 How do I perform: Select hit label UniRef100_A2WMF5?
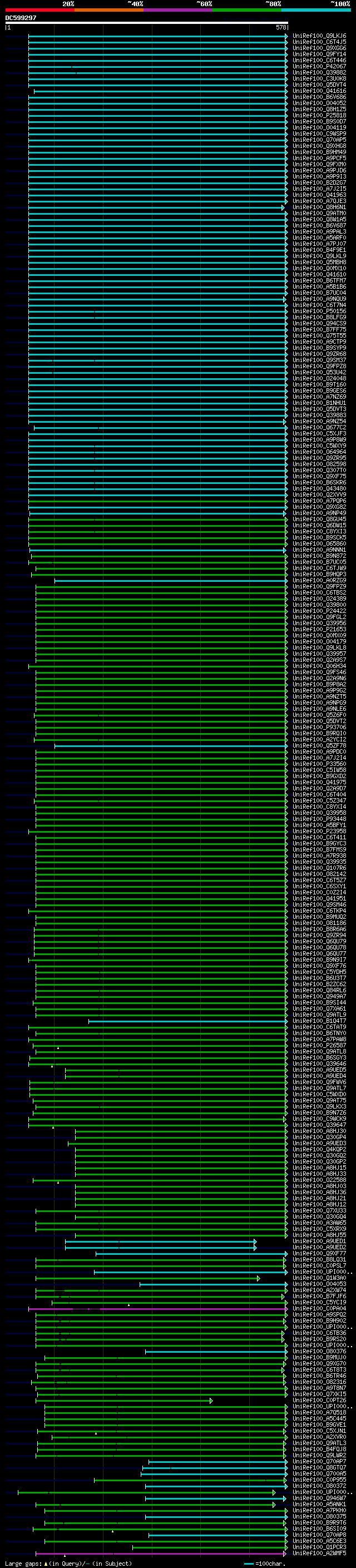coord(319,1553)
